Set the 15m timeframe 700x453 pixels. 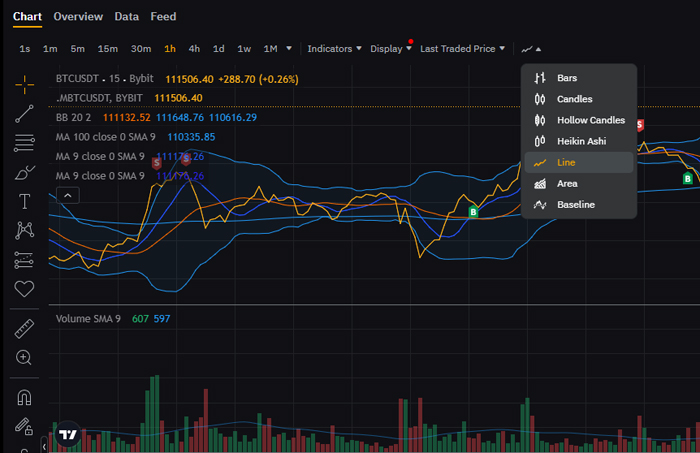(x=108, y=49)
